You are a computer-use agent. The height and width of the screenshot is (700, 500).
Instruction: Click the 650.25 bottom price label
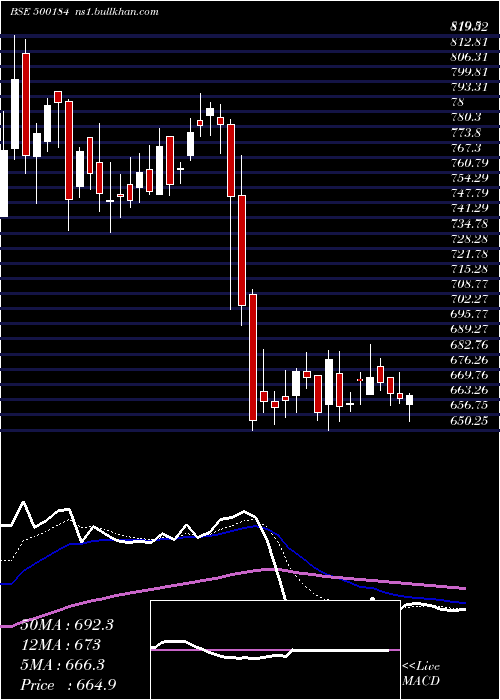pyautogui.click(x=470, y=421)
